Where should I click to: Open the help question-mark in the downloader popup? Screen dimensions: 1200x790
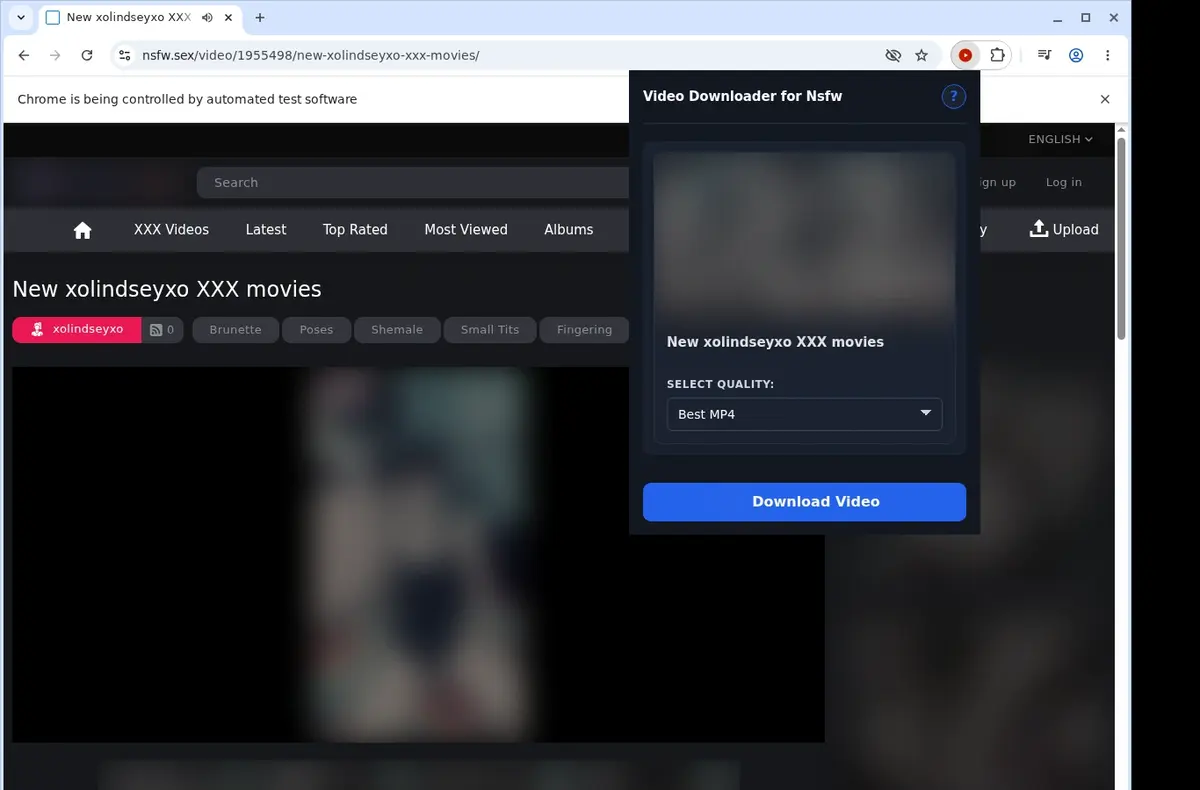(x=954, y=96)
